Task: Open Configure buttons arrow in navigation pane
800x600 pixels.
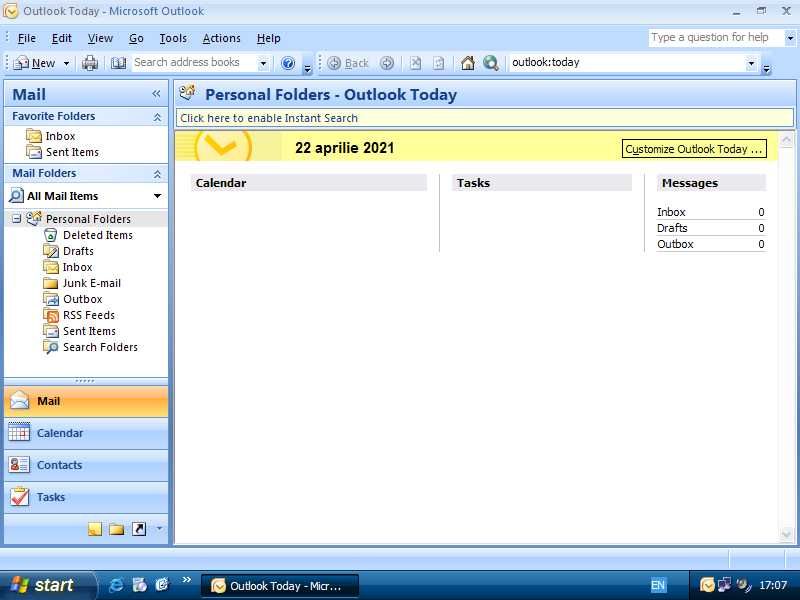Action: (159, 529)
